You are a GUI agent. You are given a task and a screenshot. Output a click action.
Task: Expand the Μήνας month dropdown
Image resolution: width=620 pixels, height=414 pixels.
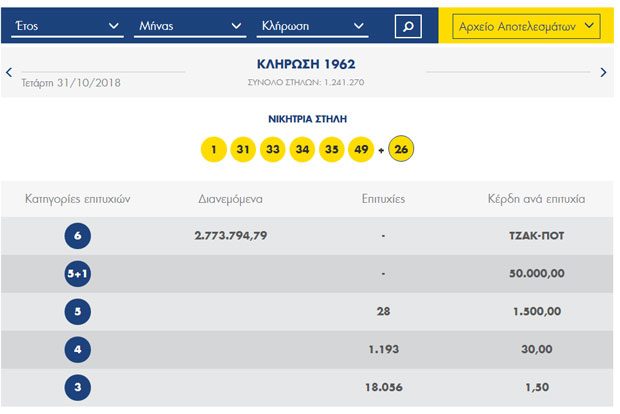coord(189,26)
